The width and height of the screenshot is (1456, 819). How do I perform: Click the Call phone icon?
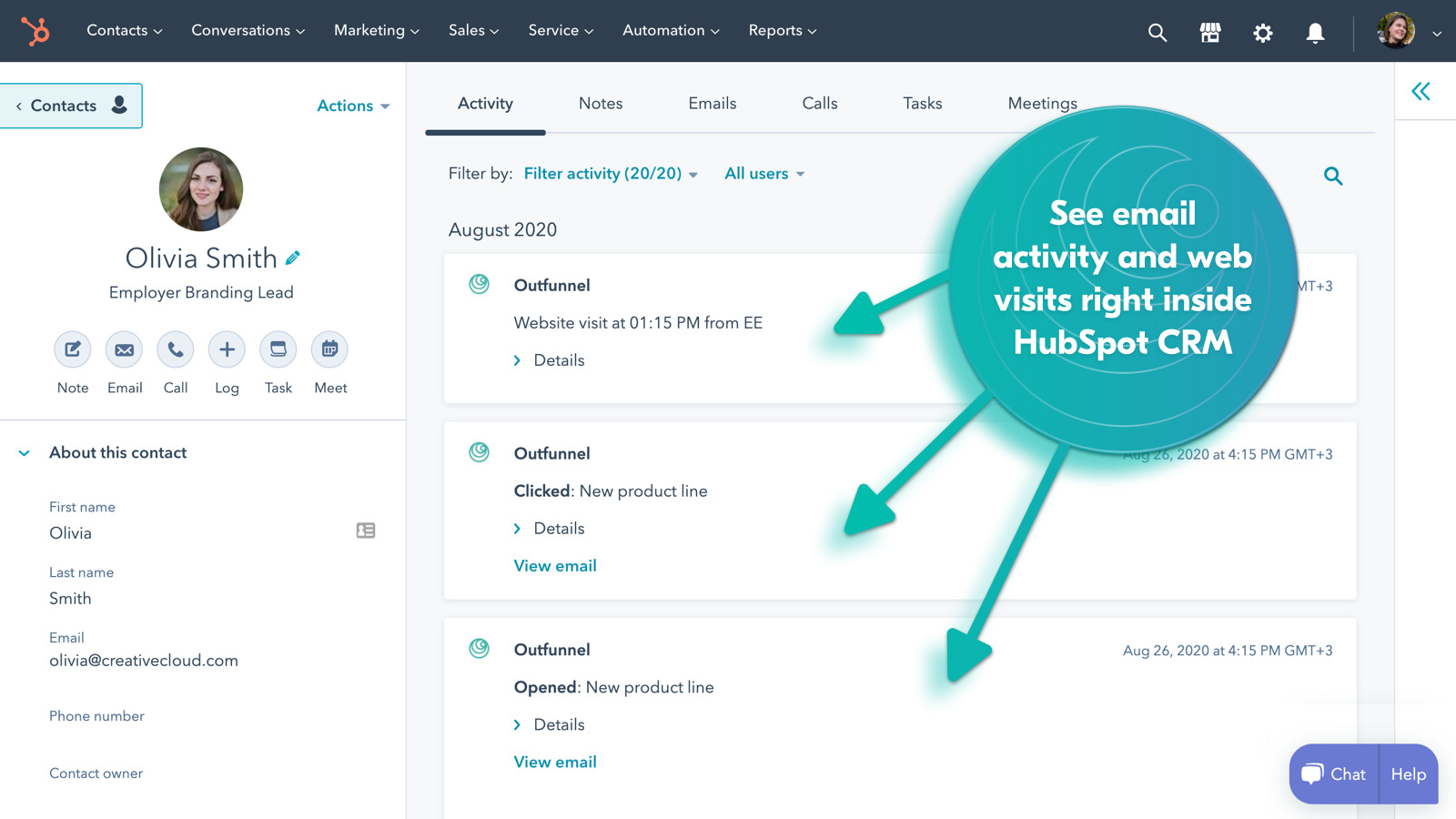tap(176, 349)
